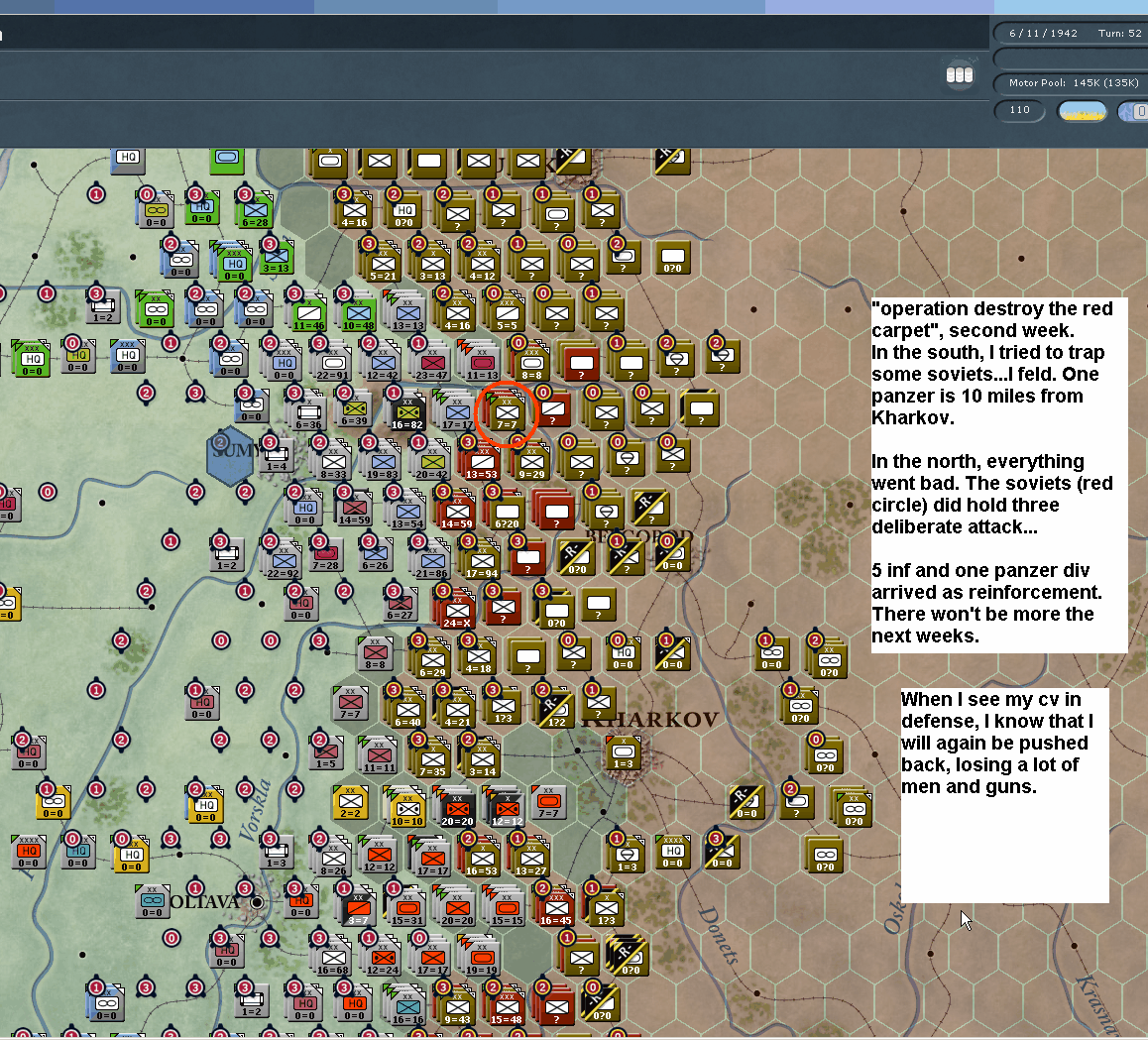The height and width of the screenshot is (1040, 1148).
Task: Select the 22=92 infantry counter
Action: tap(283, 563)
